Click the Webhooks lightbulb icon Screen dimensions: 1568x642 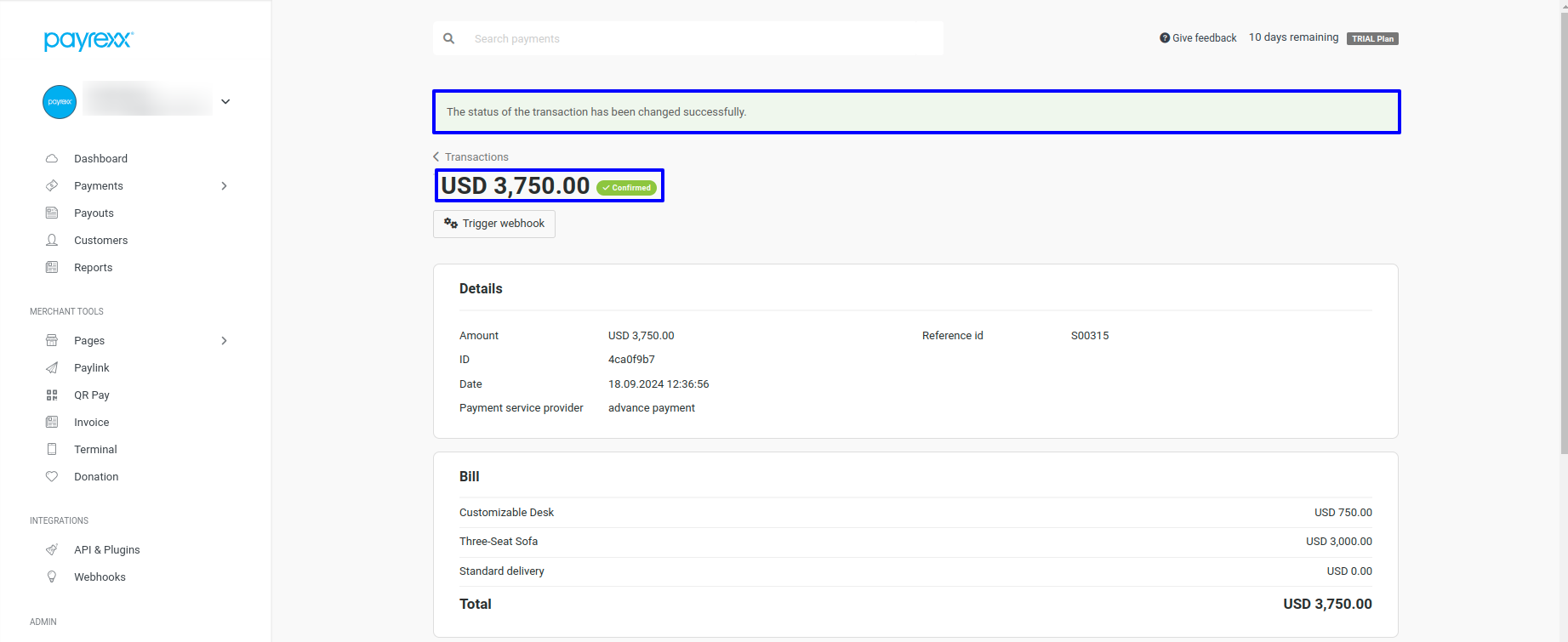(x=52, y=577)
